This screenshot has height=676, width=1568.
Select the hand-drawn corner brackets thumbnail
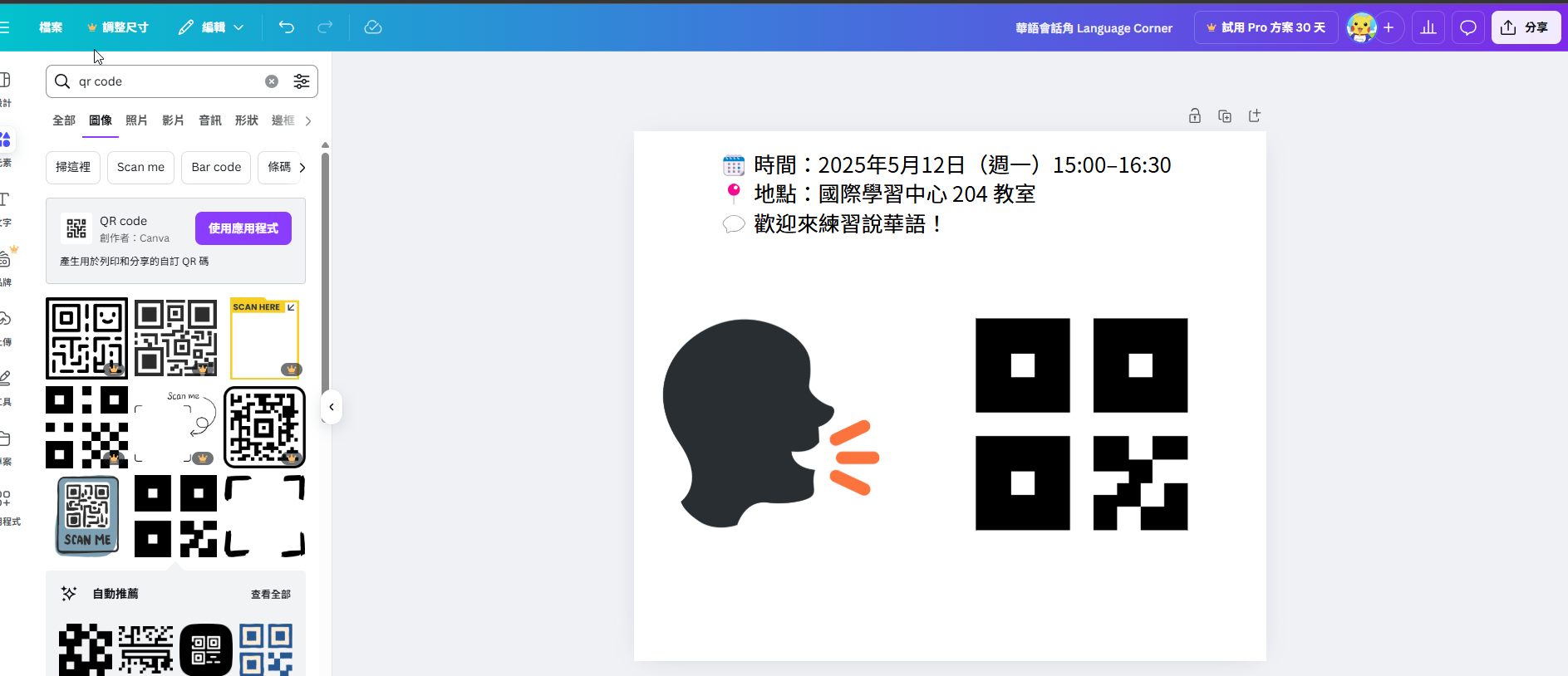tap(265, 516)
